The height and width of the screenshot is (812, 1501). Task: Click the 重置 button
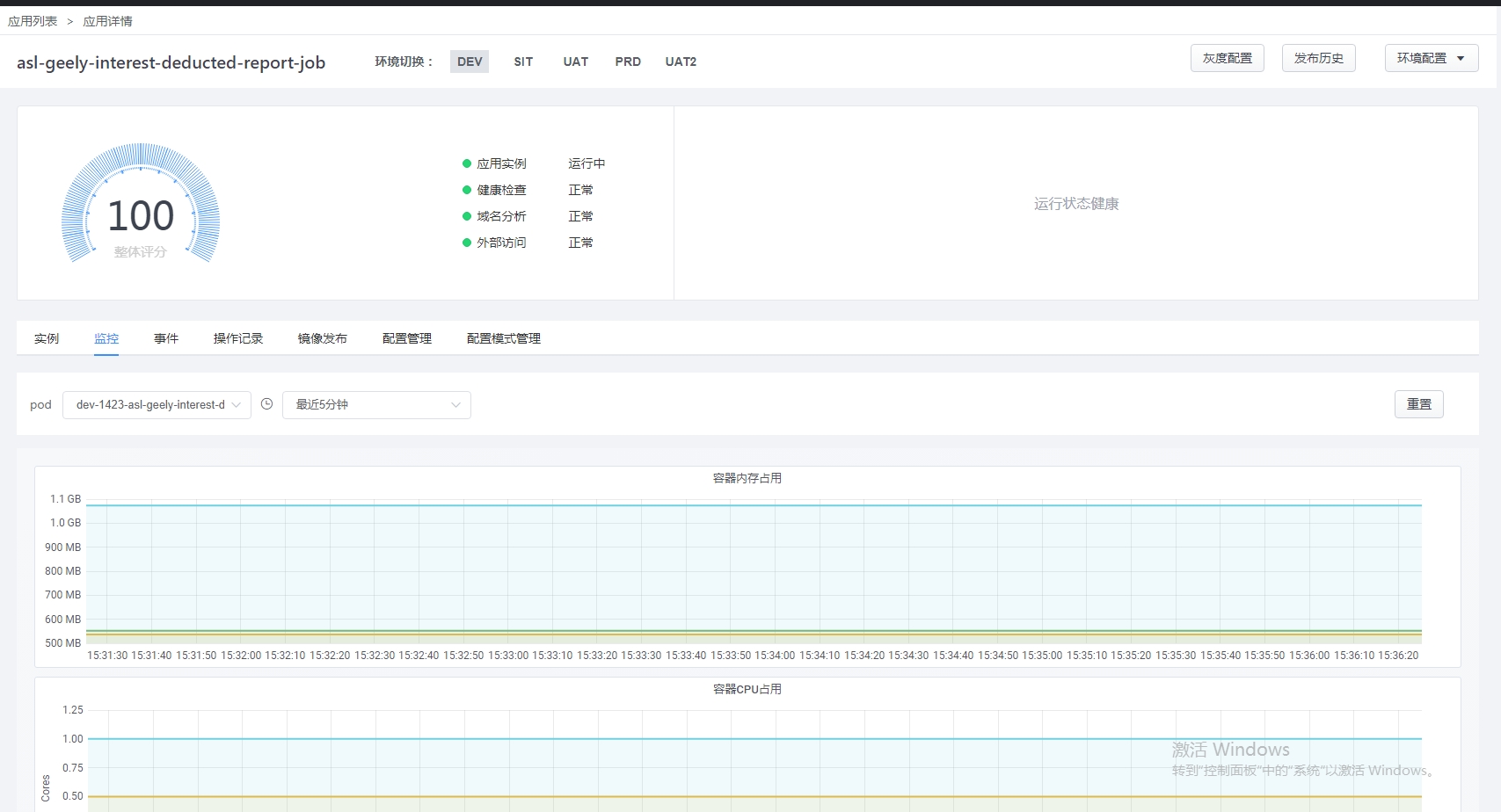point(1419,404)
